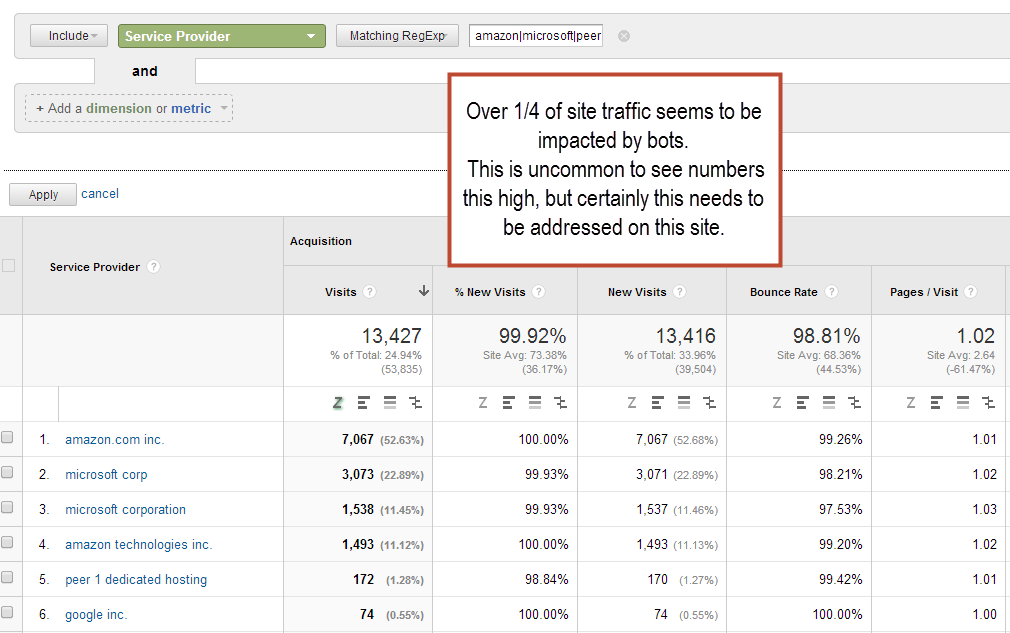Check the microsoft corporation row checkbox
Screen dimensions: 1010x633
click(7, 507)
